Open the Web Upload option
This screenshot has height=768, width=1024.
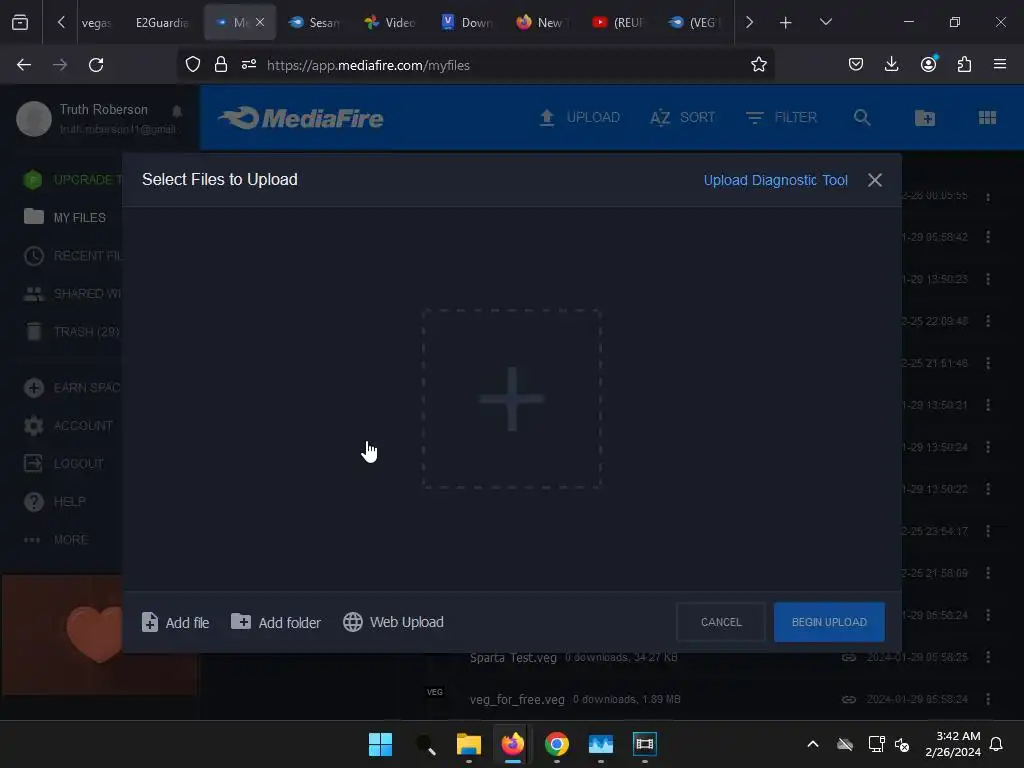(x=393, y=622)
